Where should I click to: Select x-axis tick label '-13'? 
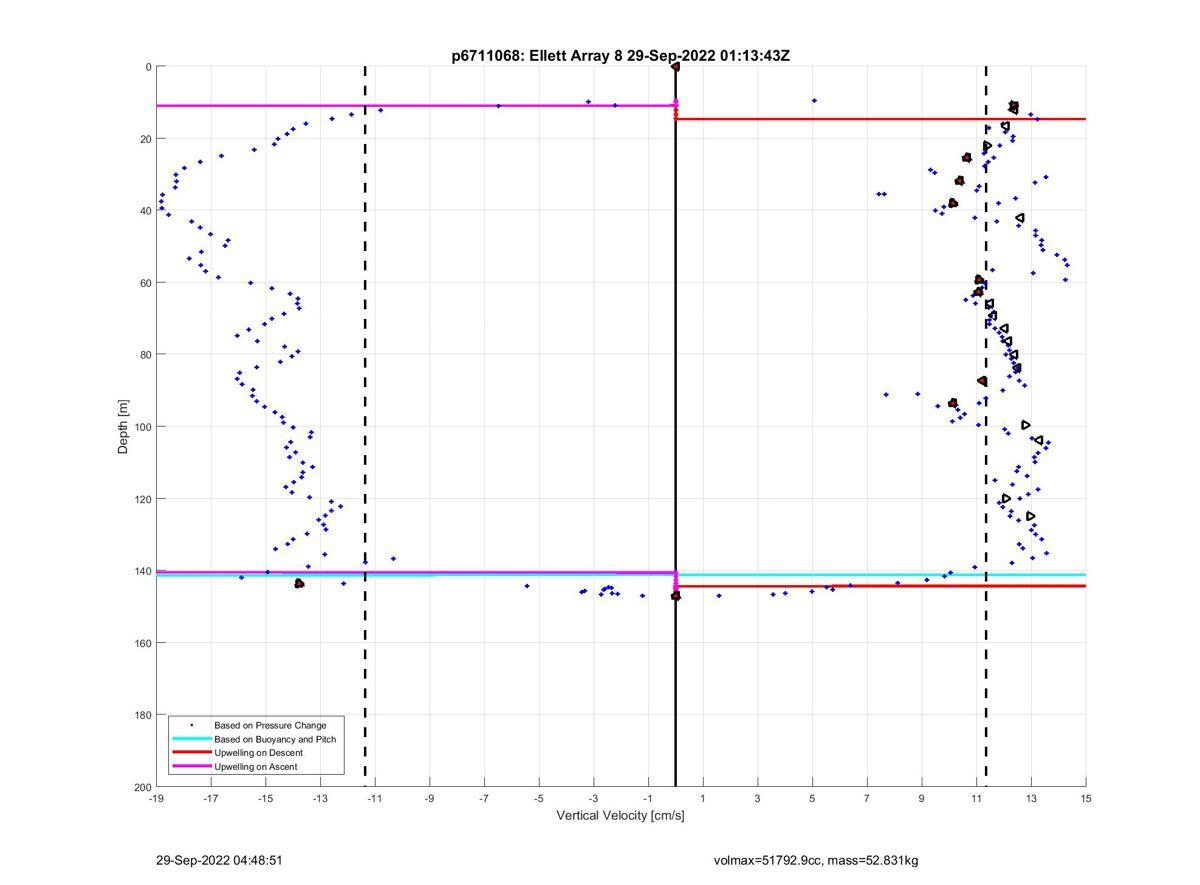(320, 798)
